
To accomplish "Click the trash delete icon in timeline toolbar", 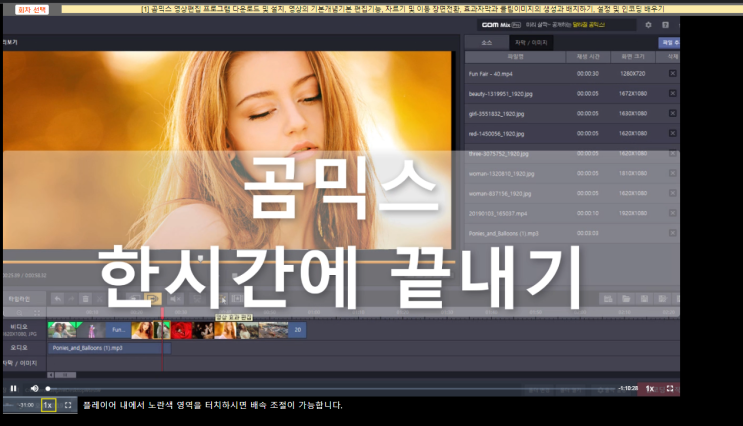I will (x=86, y=299).
